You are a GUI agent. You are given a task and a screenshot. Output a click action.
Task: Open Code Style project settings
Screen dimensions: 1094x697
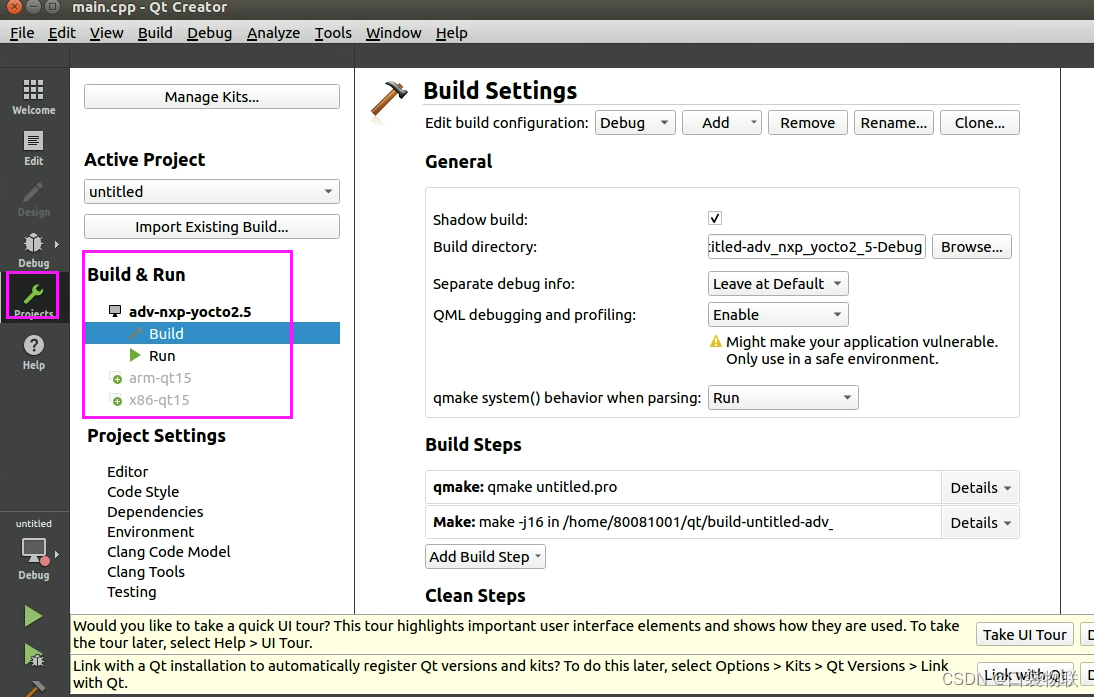143,492
